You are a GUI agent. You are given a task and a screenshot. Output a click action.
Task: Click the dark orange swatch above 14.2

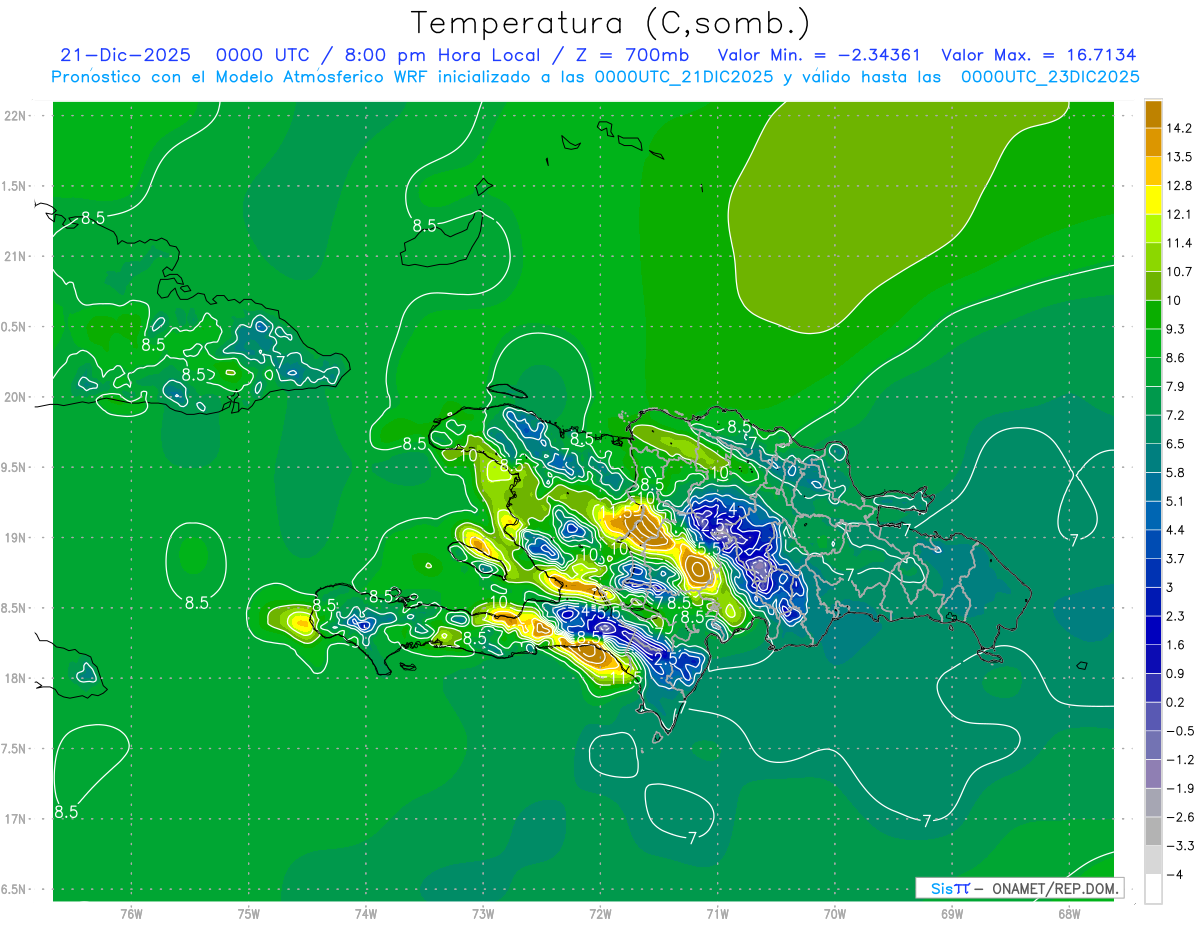pyautogui.click(x=1153, y=114)
